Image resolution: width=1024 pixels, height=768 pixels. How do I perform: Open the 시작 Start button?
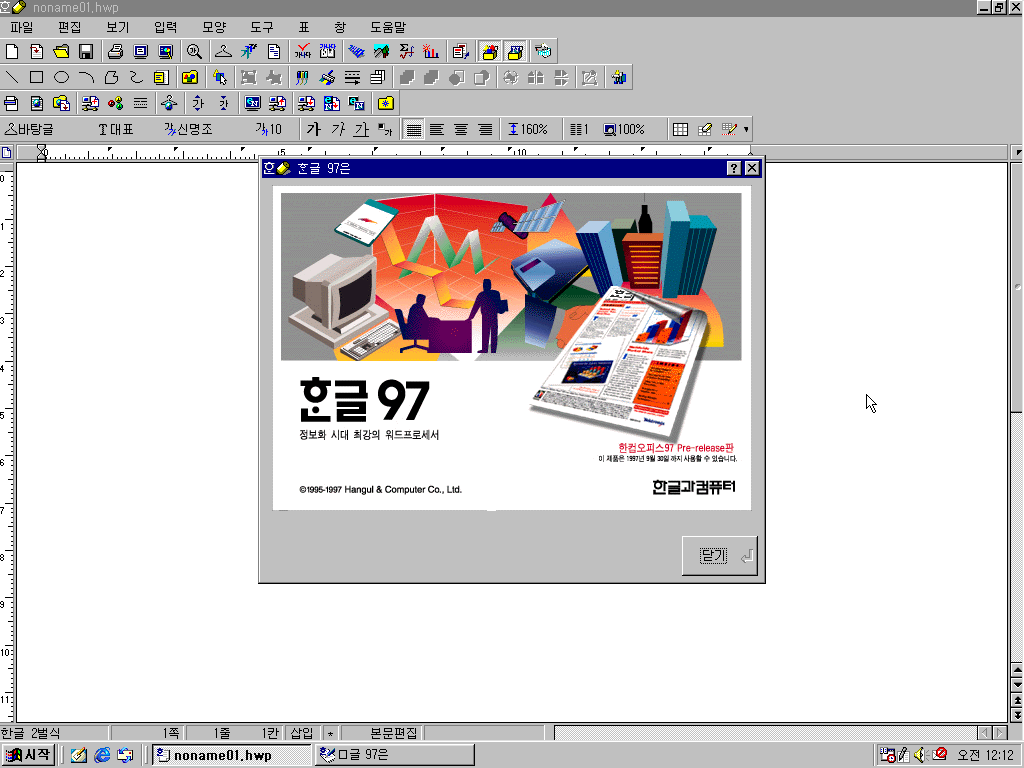[28, 755]
